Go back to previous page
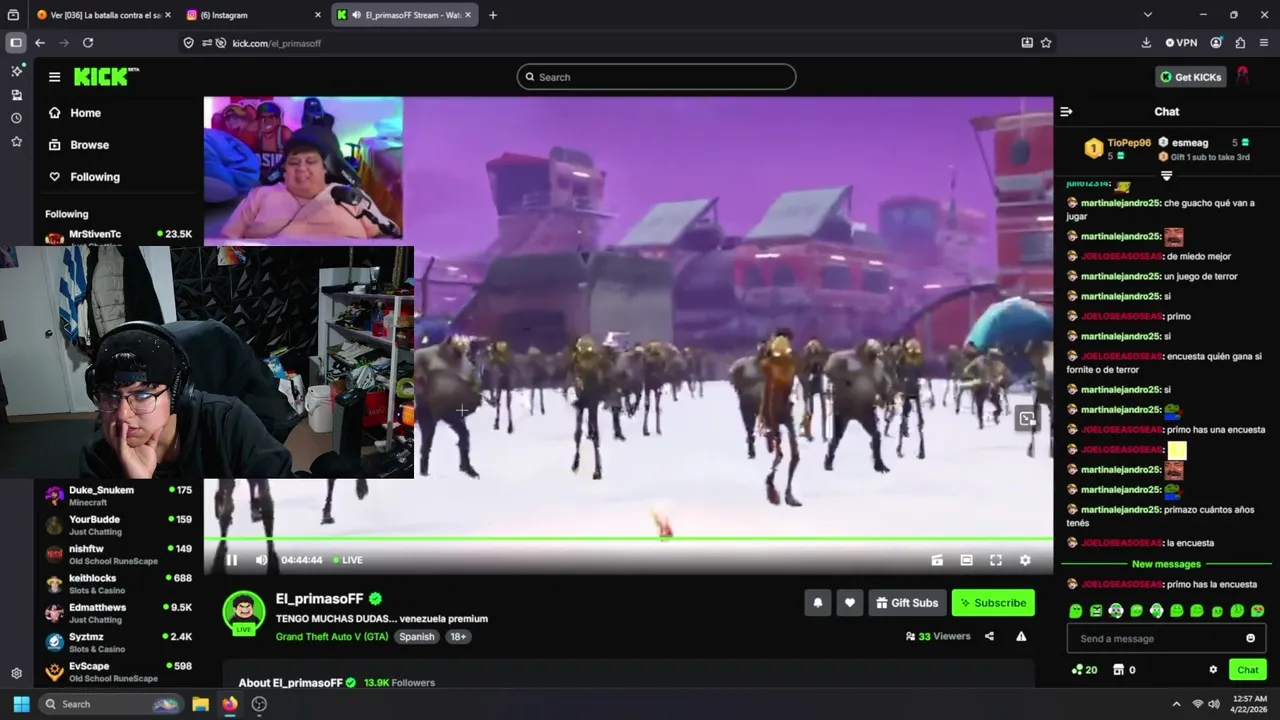1280x720 pixels. pyautogui.click(x=40, y=43)
